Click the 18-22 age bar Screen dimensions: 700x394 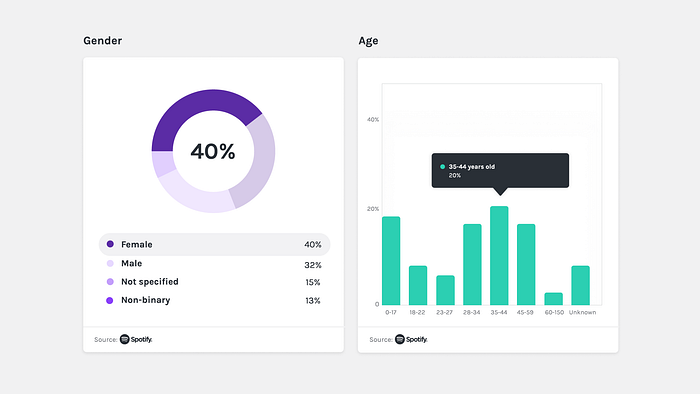(x=418, y=286)
